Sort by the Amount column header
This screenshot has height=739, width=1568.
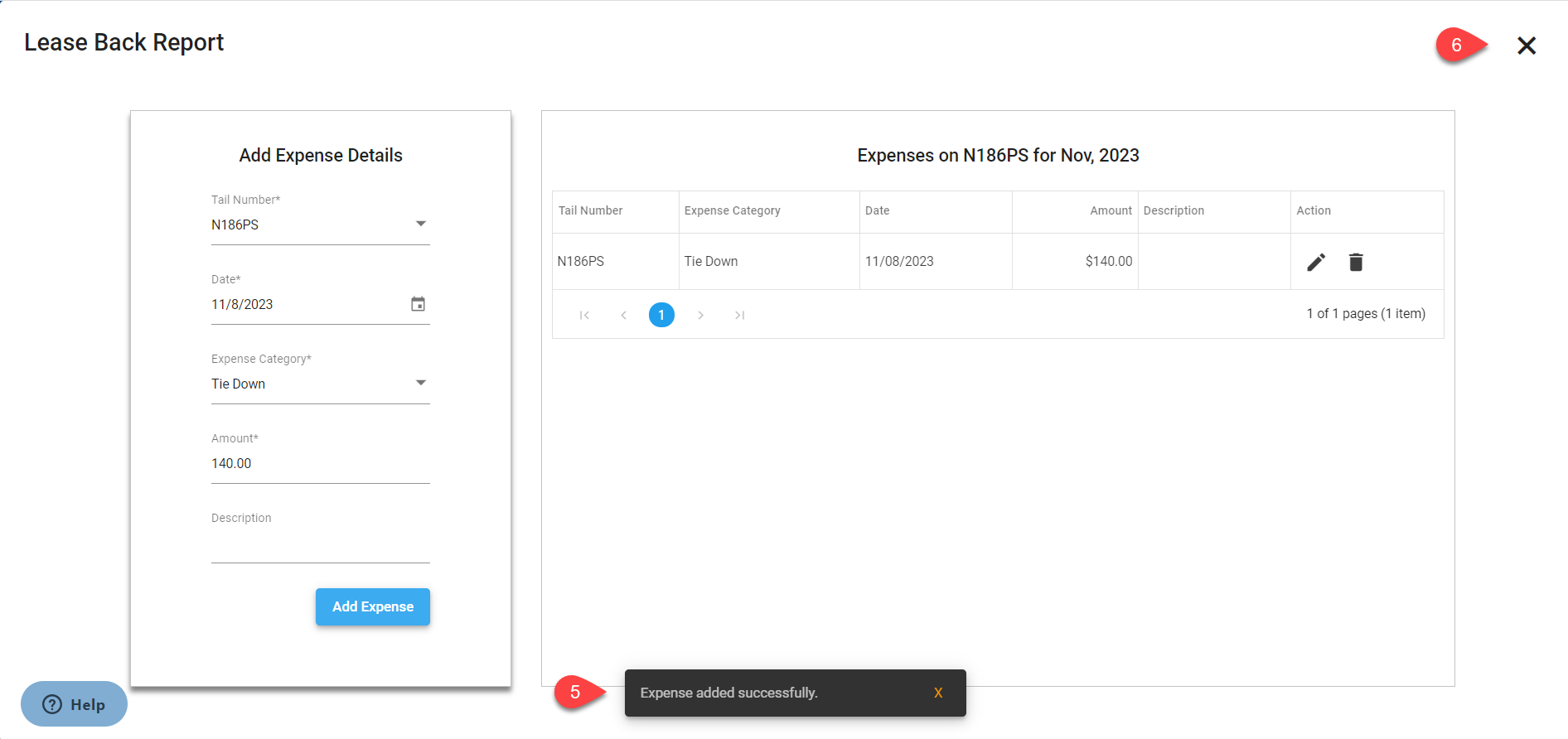[x=1111, y=211]
